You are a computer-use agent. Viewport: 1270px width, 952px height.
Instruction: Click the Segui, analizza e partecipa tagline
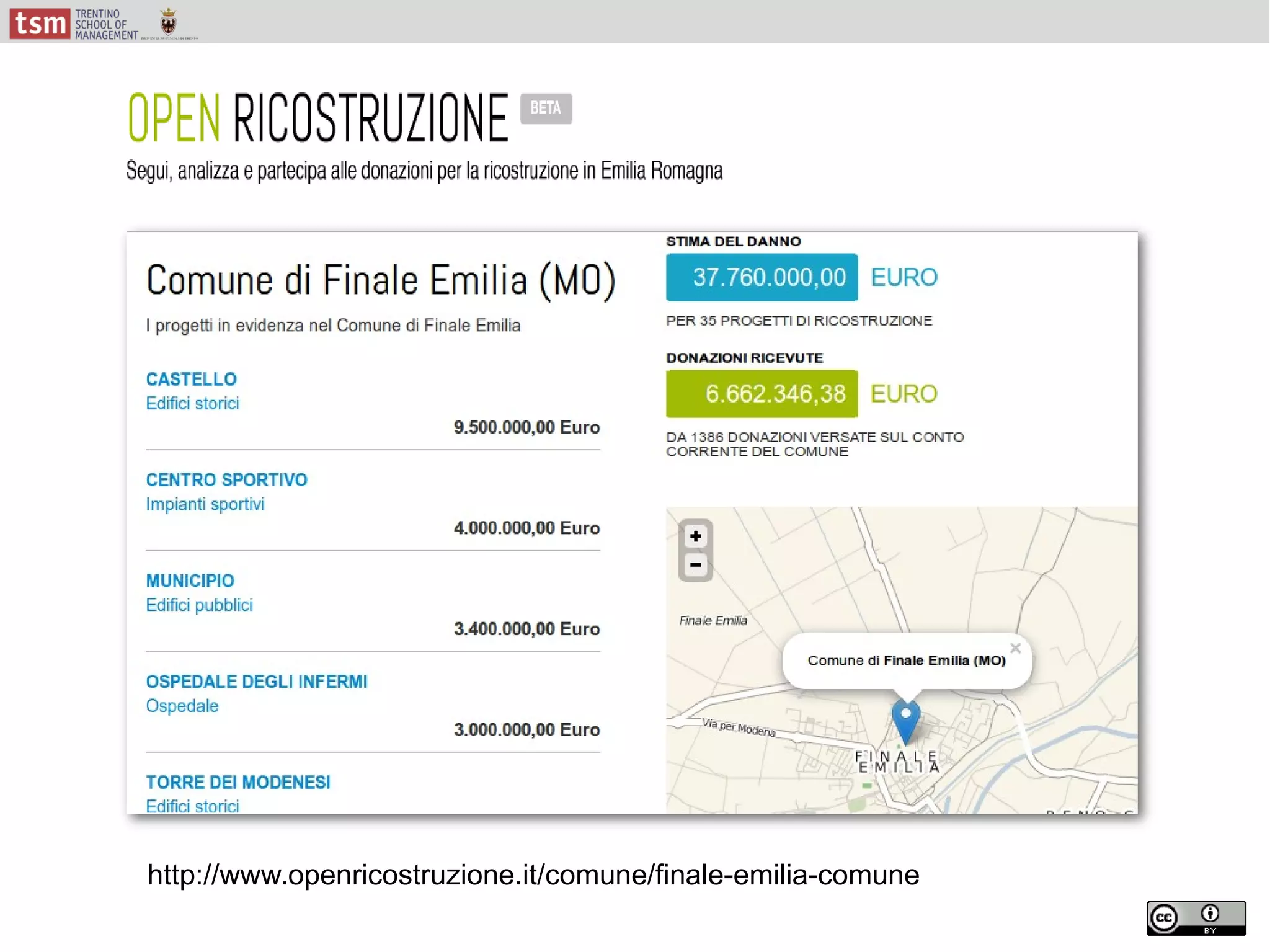(424, 171)
